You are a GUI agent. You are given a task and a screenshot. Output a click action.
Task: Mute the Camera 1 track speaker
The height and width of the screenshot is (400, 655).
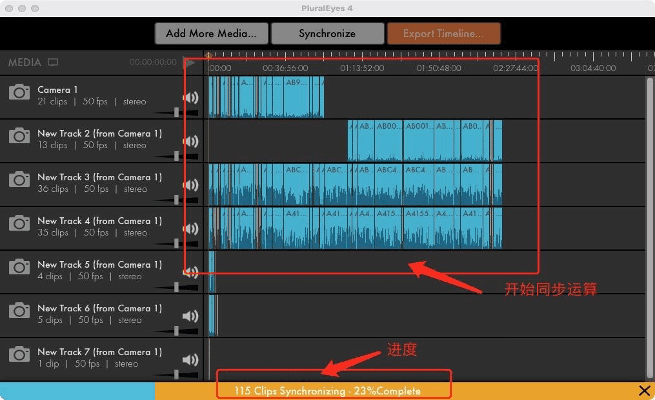coord(190,98)
